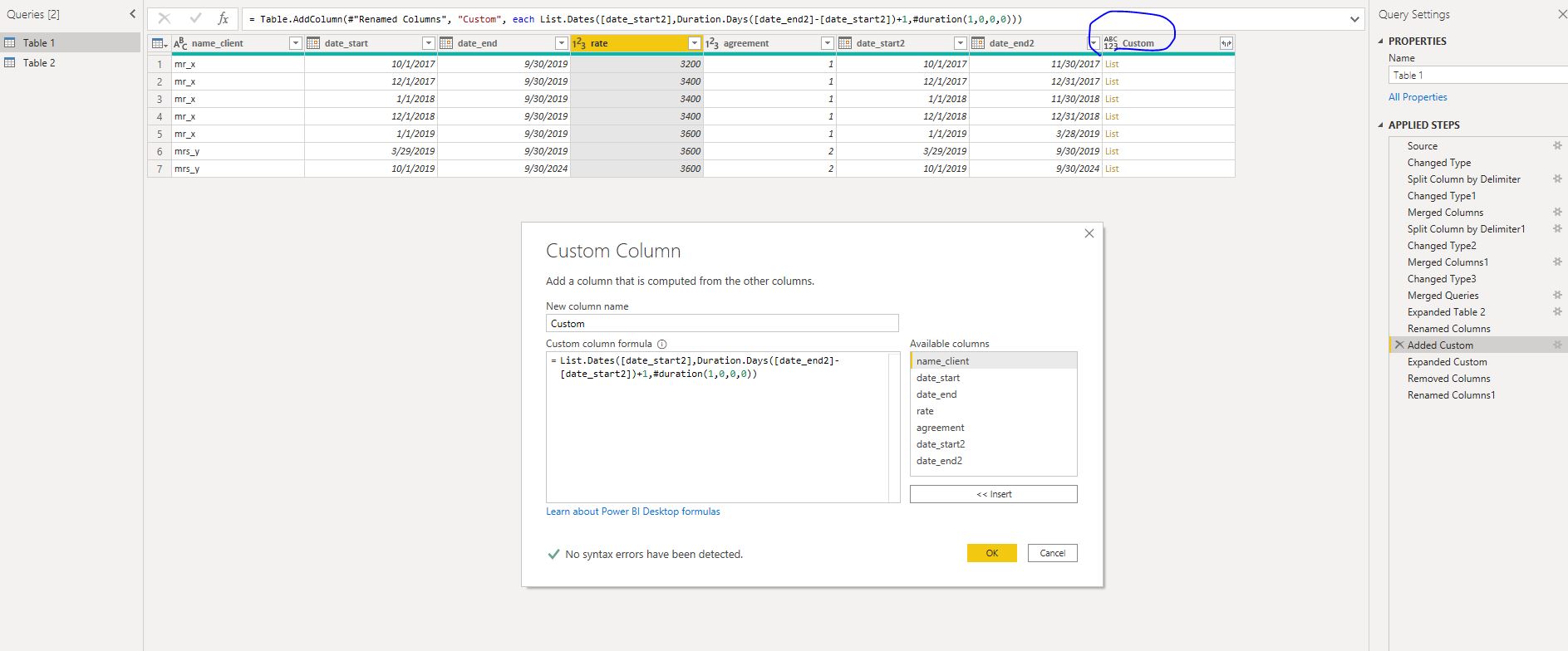Edit the query Name field
1568x651 pixels.
click(x=1478, y=75)
